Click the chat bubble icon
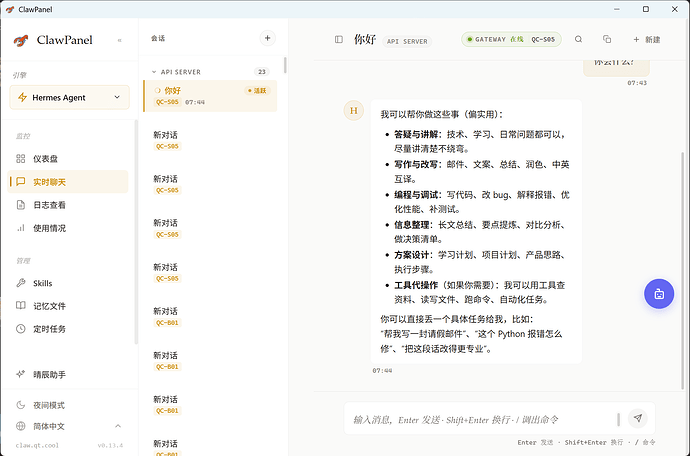The width and height of the screenshot is (690, 456). point(21,182)
